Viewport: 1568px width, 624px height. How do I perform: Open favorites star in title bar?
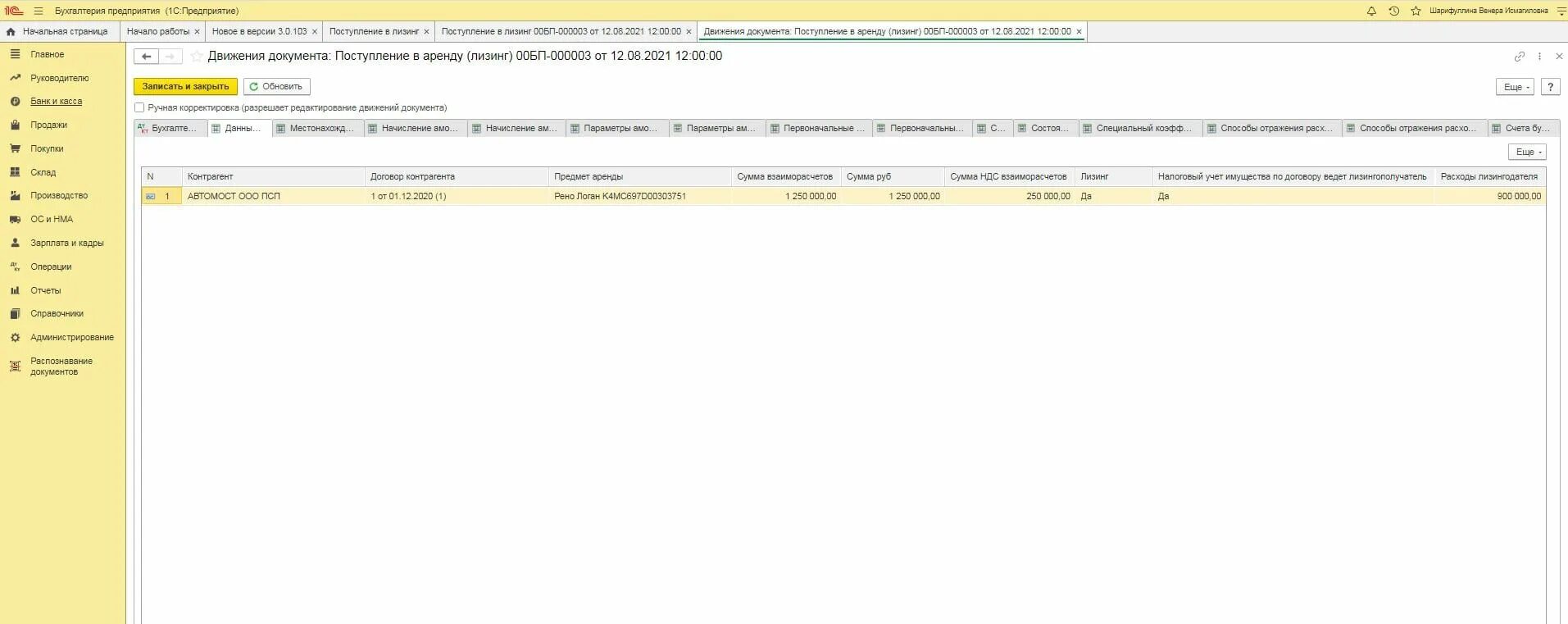pos(1416,11)
